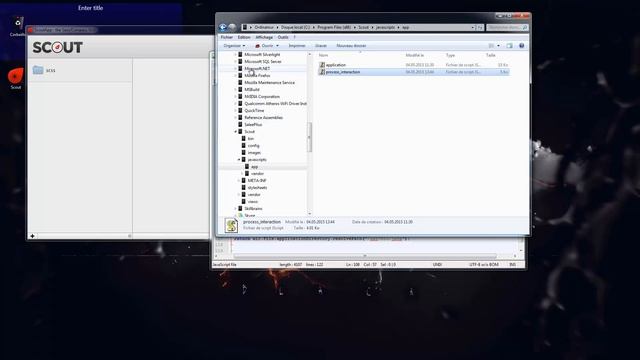
Task: Expand the Microsoft Silverlight tree node
Action: point(236,54)
